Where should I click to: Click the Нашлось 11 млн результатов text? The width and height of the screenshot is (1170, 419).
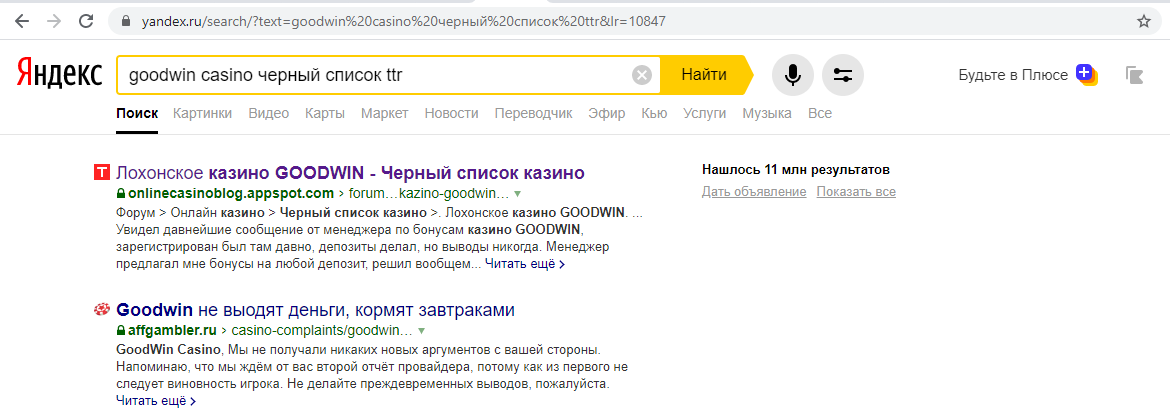(x=795, y=169)
